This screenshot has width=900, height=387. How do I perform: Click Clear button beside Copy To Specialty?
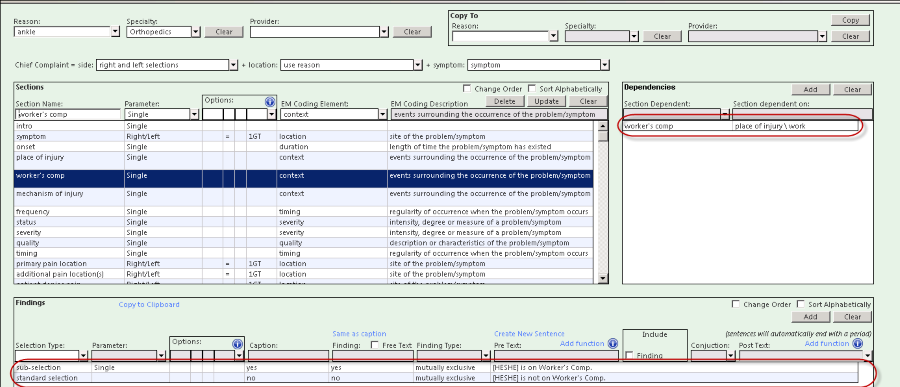(662, 36)
